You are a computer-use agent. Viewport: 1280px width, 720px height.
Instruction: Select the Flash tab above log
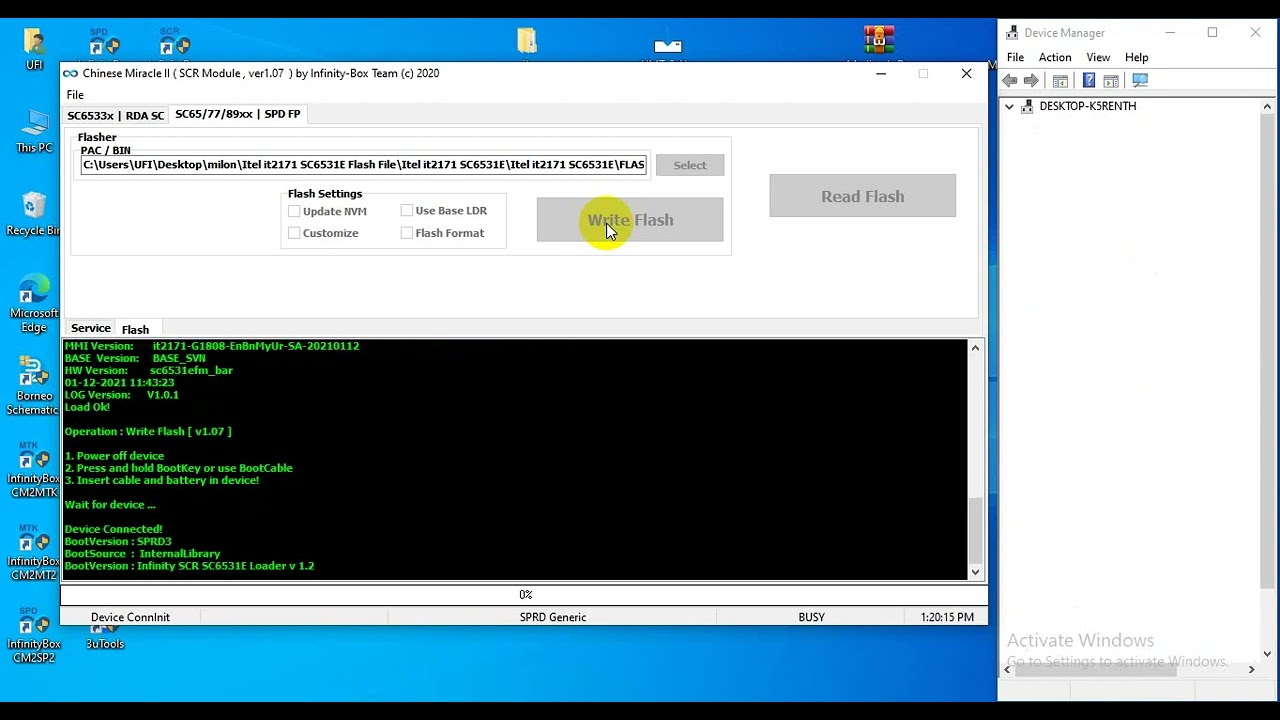coord(135,329)
